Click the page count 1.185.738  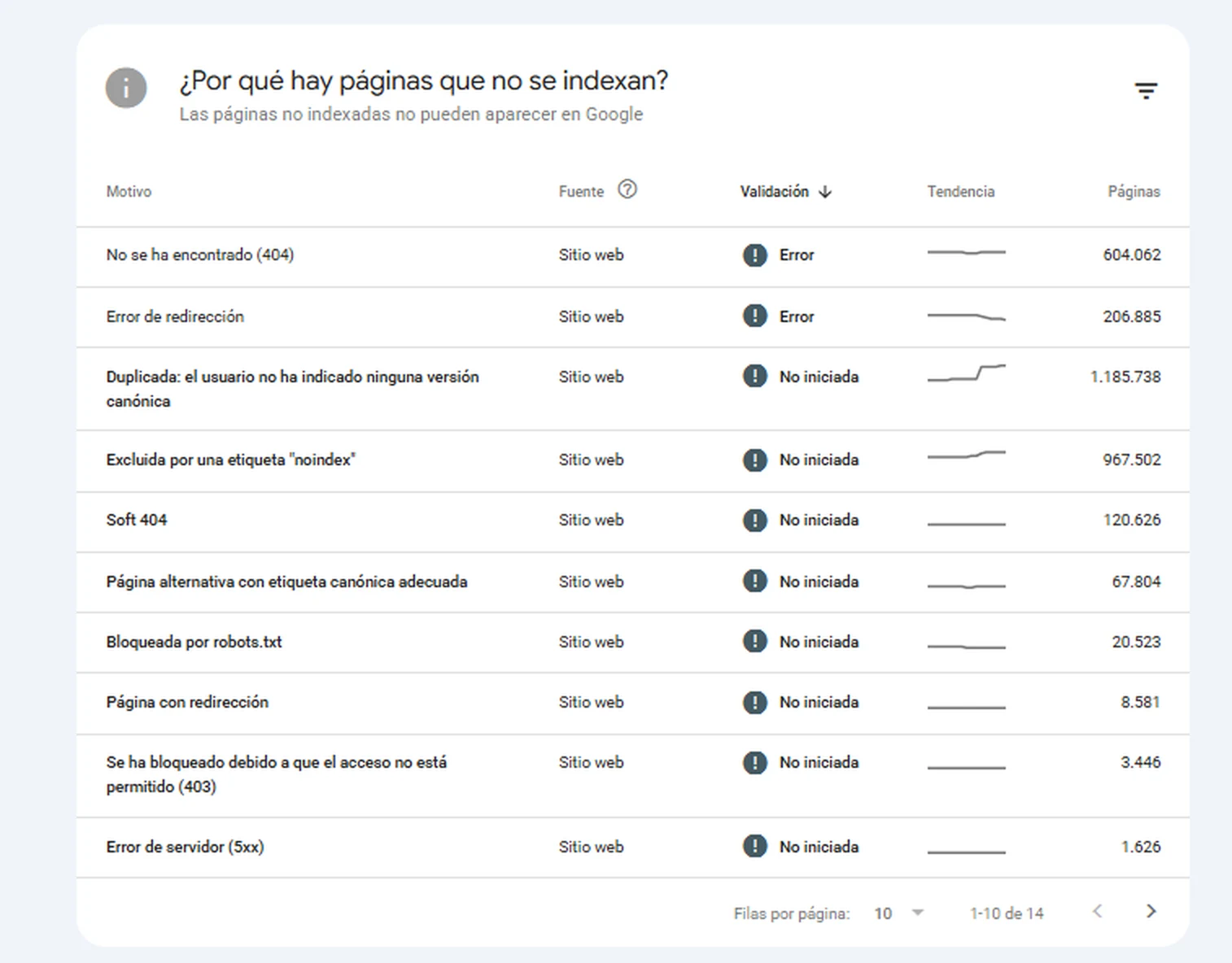click(1125, 377)
